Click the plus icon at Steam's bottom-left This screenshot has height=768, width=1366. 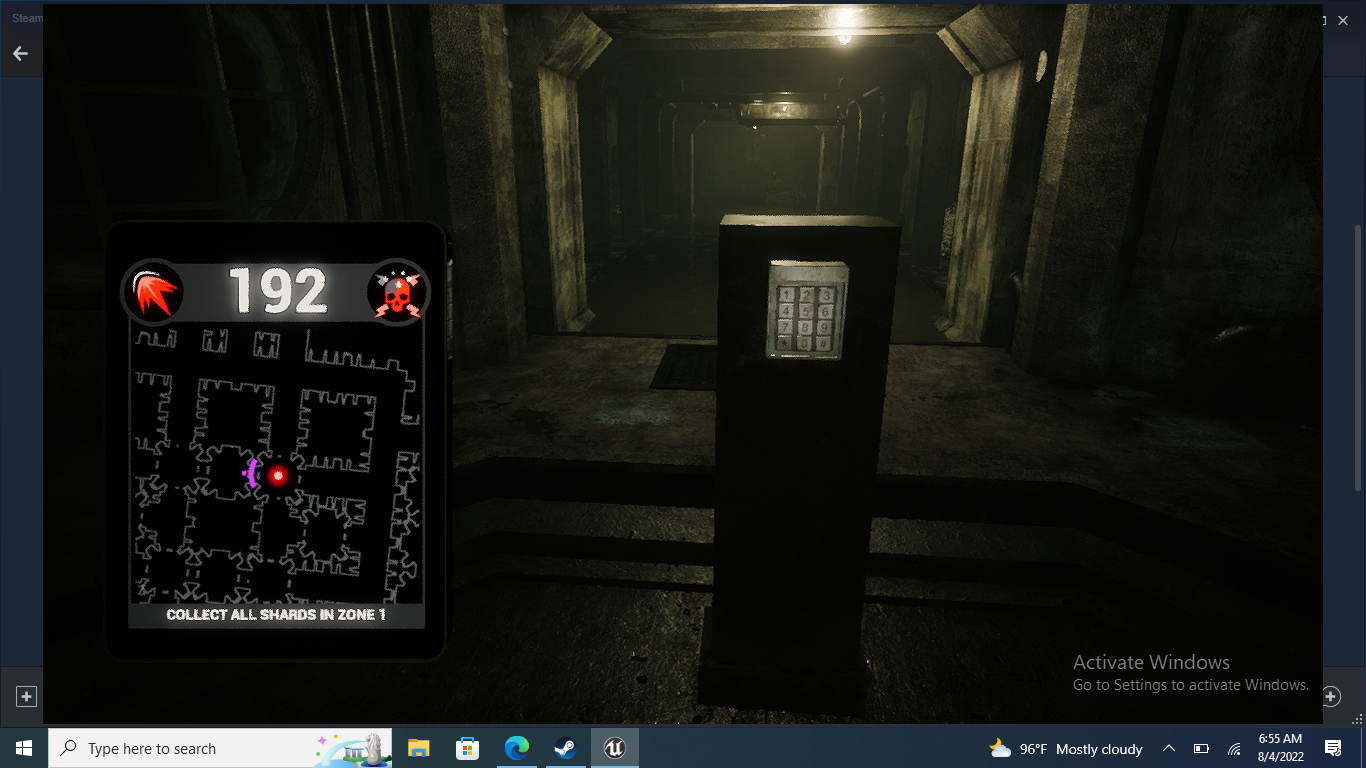coord(26,696)
